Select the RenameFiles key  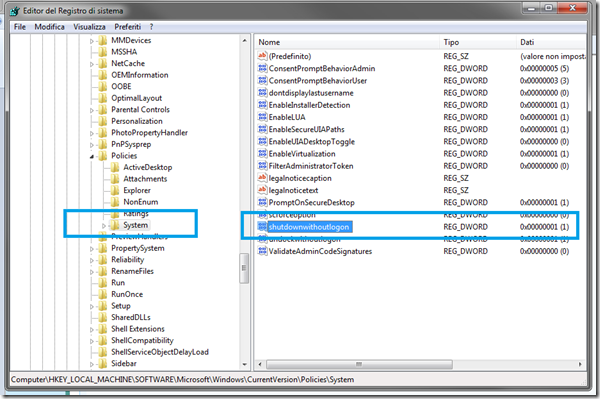132,271
